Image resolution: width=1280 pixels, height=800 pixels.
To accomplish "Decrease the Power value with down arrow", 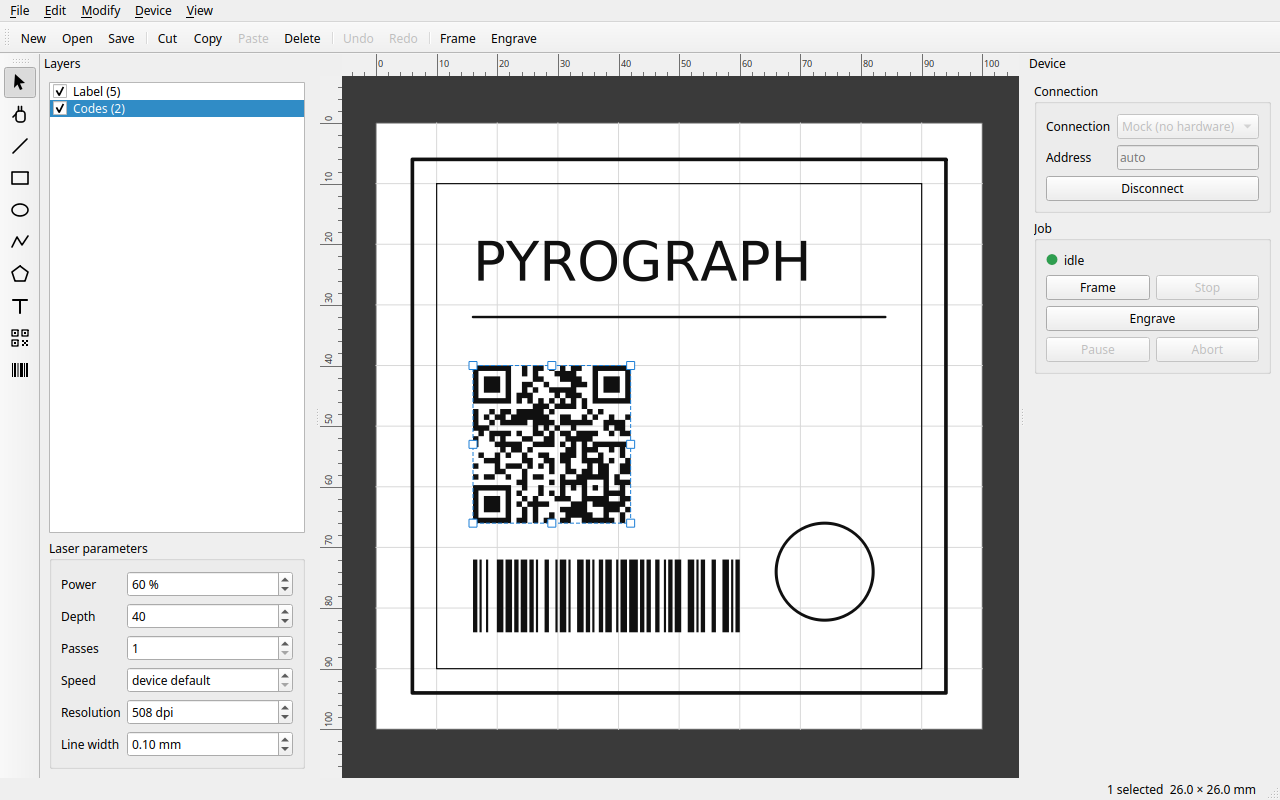I will (285, 590).
